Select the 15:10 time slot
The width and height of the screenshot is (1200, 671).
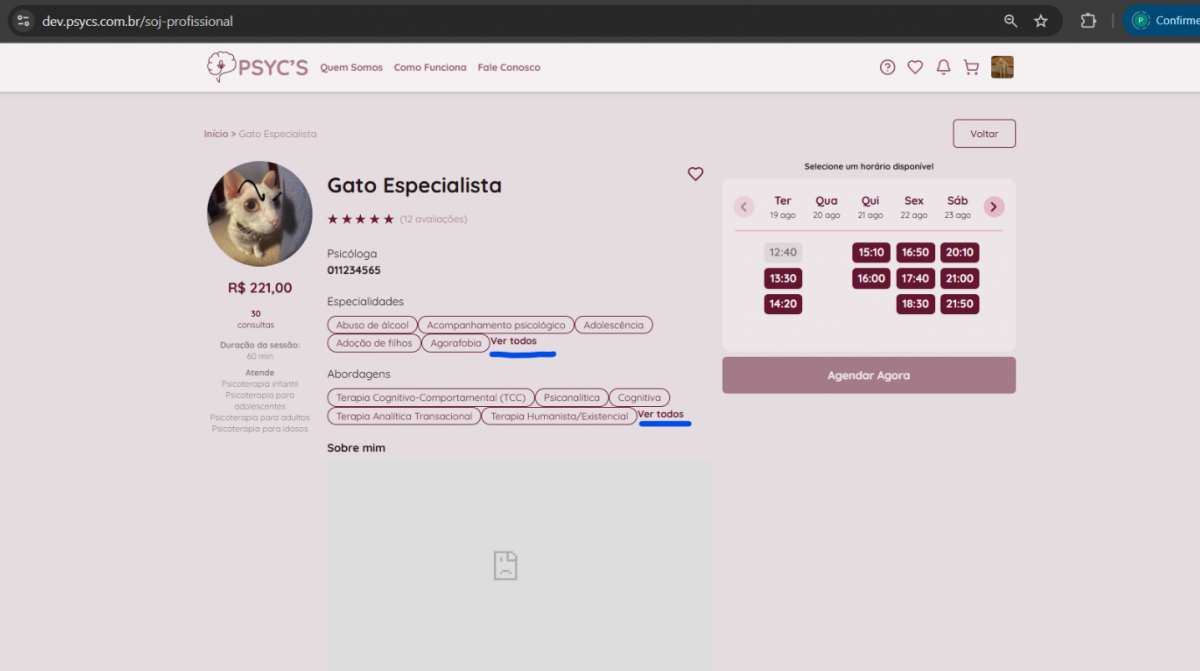(x=871, y=252)
